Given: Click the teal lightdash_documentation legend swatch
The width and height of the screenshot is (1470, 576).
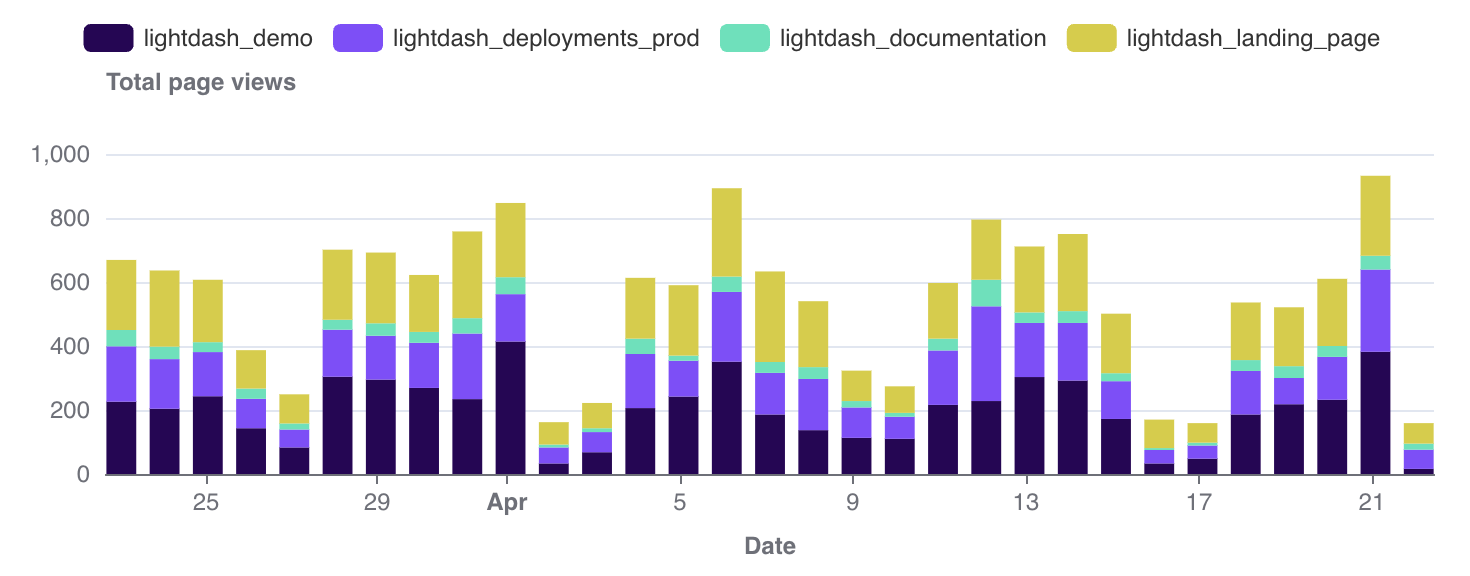Looking at the screenshot, I should click(745, 39).
